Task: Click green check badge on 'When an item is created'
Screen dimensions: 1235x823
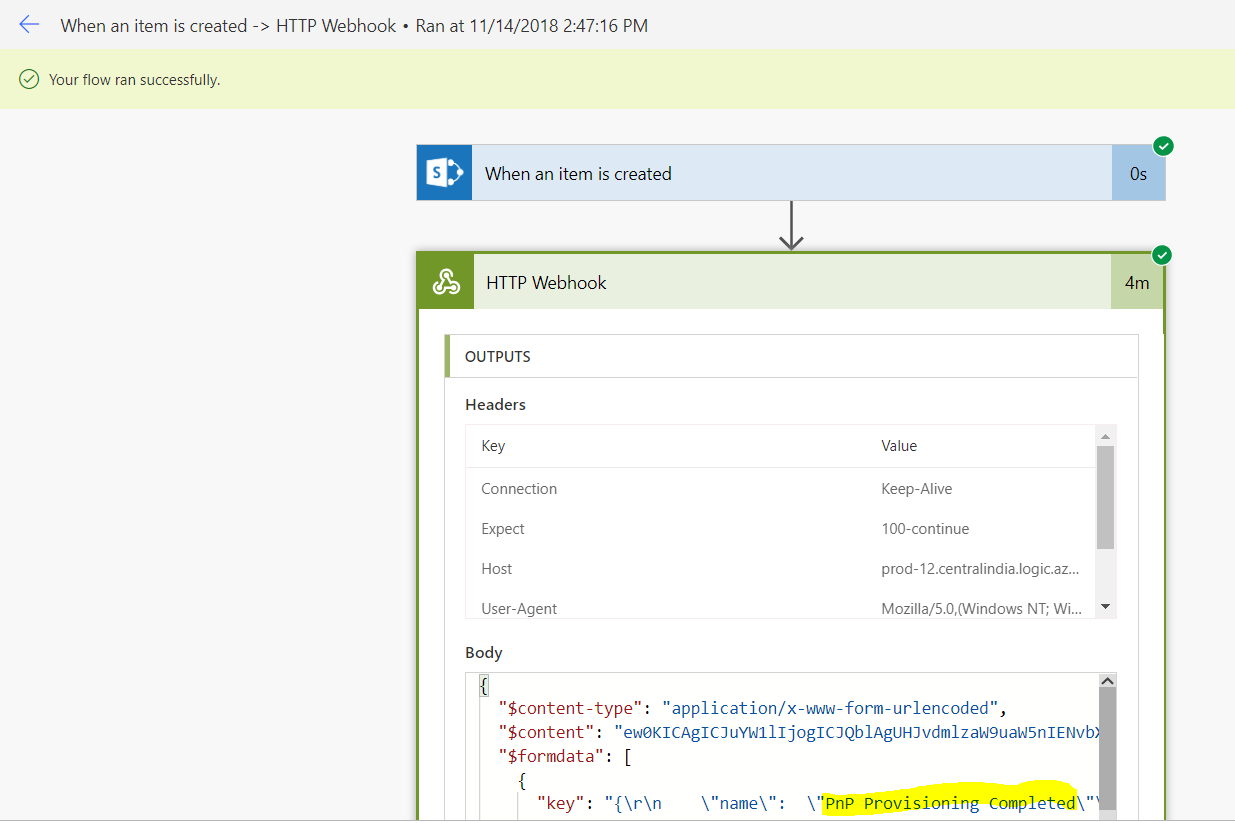Action: (1163, 146)
